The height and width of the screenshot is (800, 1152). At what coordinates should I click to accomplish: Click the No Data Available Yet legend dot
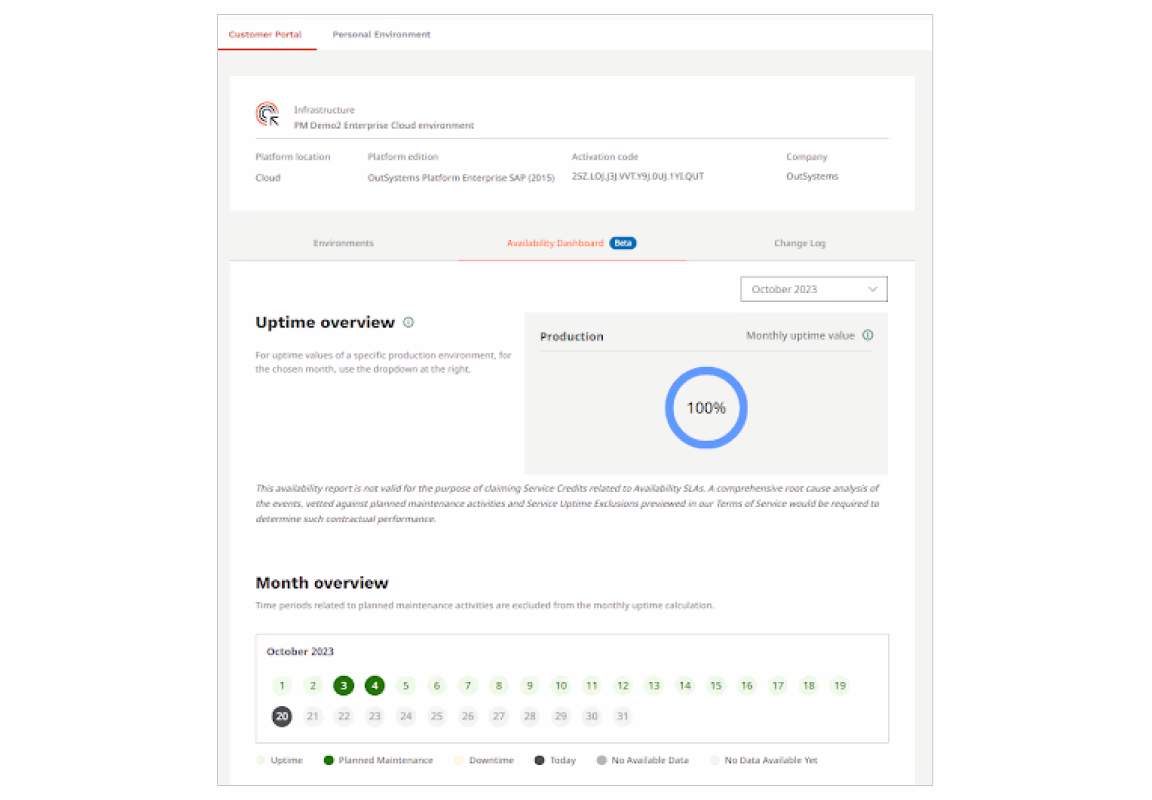click(712, 760)
